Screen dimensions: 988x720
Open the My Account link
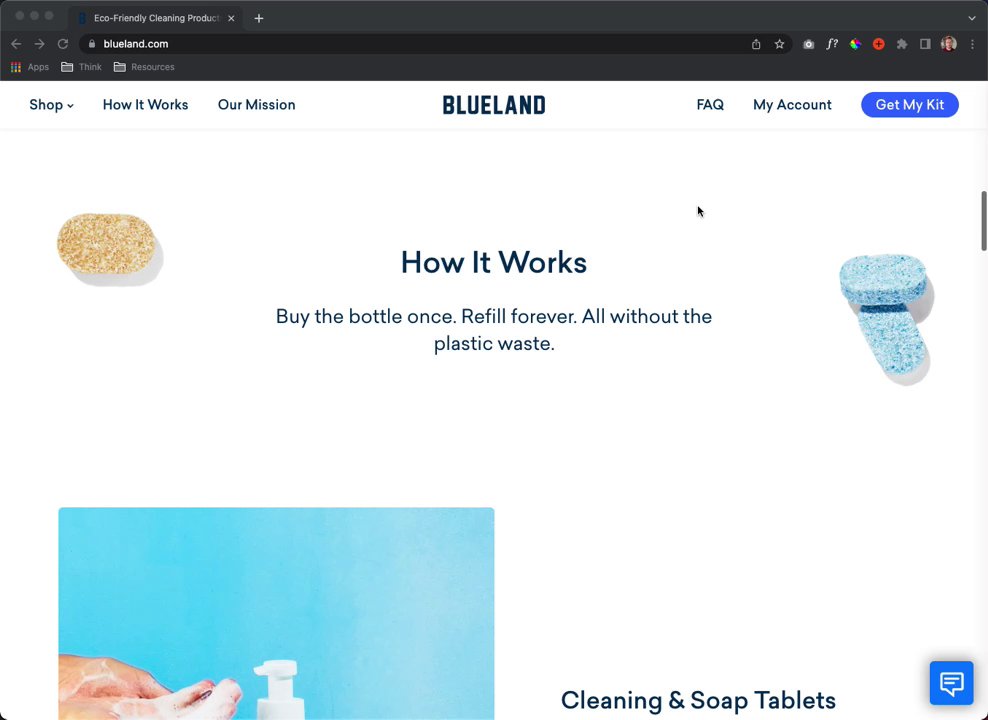click(792, 105)
